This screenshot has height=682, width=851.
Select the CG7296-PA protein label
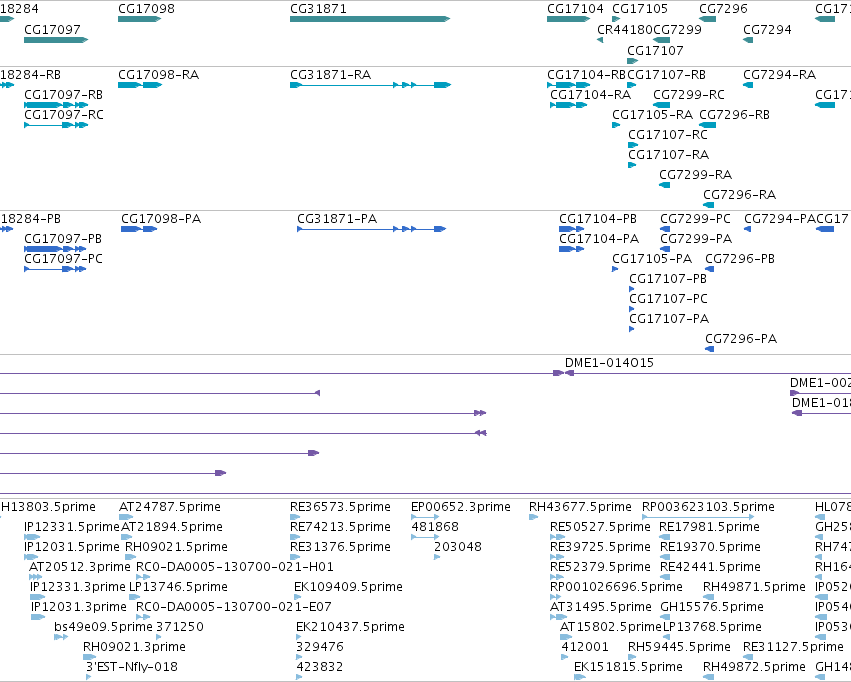point(741,340)
